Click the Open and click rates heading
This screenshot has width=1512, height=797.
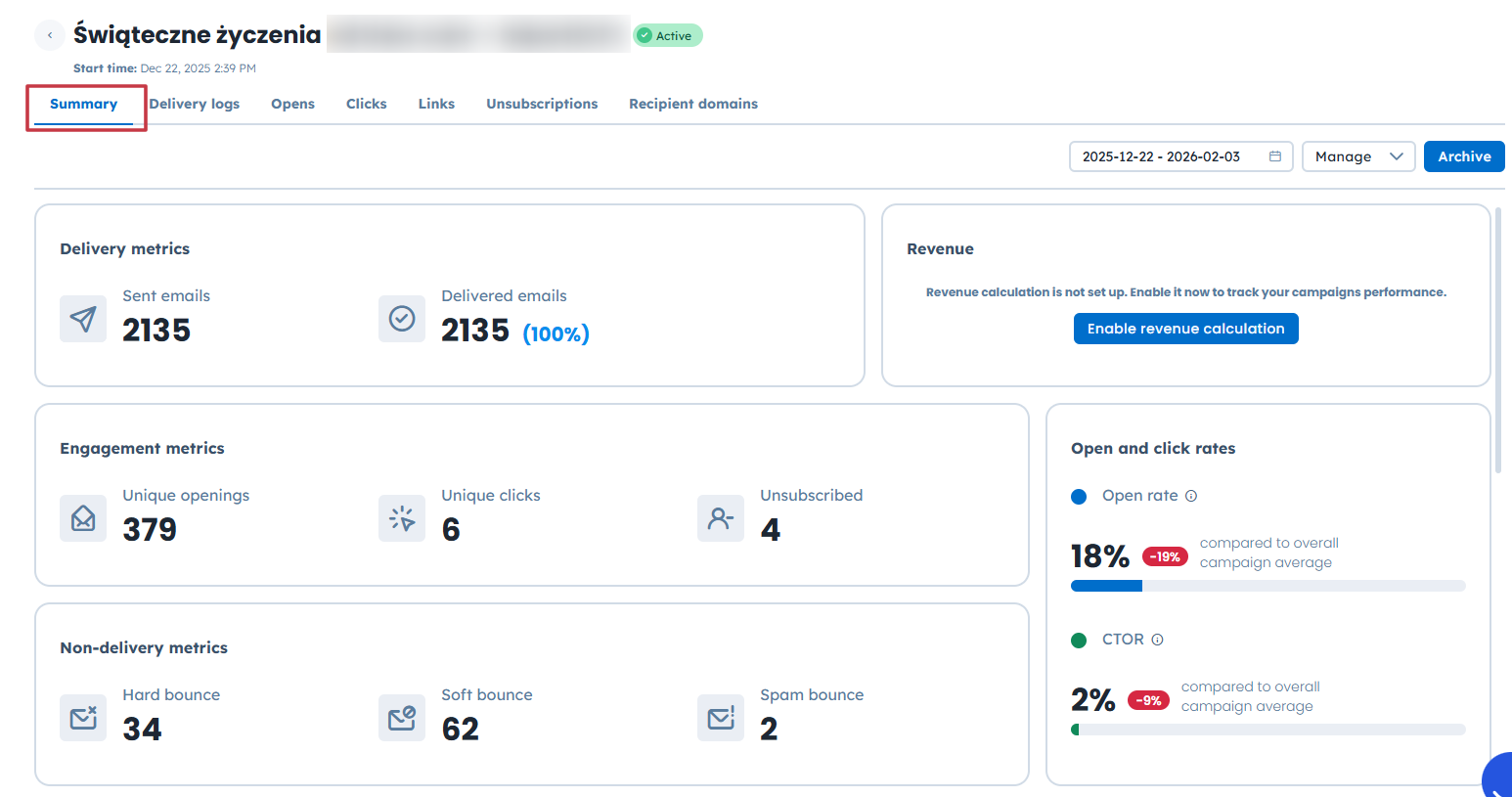click(1153, 448)
